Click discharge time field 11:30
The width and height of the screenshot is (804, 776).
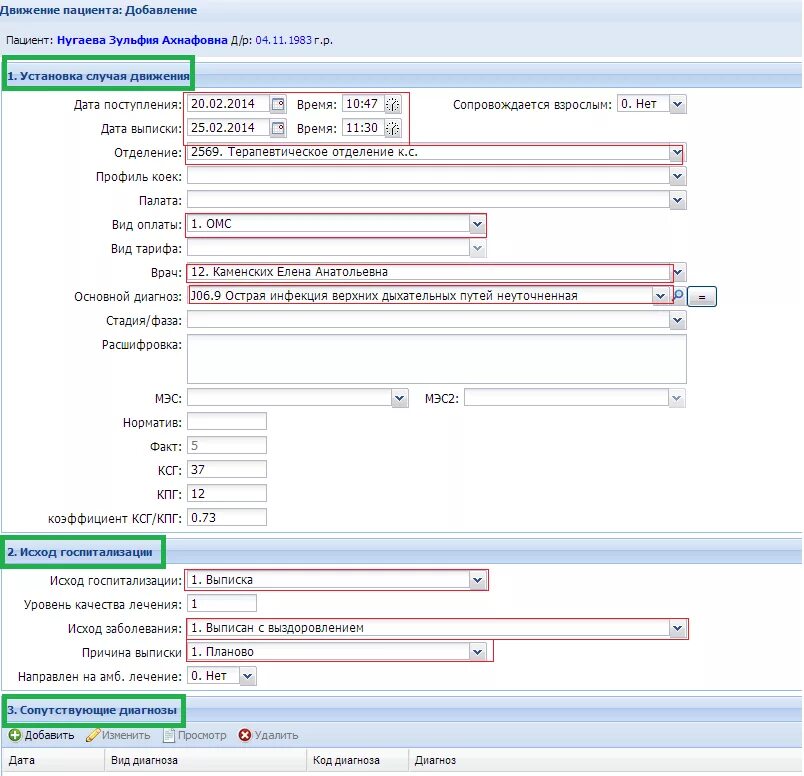364,128
